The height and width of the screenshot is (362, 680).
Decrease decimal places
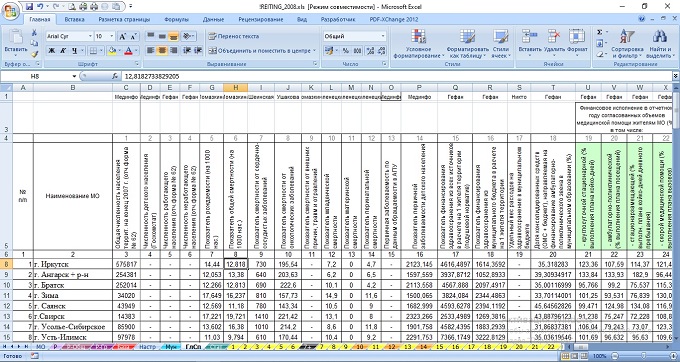(x=380, y=51)
